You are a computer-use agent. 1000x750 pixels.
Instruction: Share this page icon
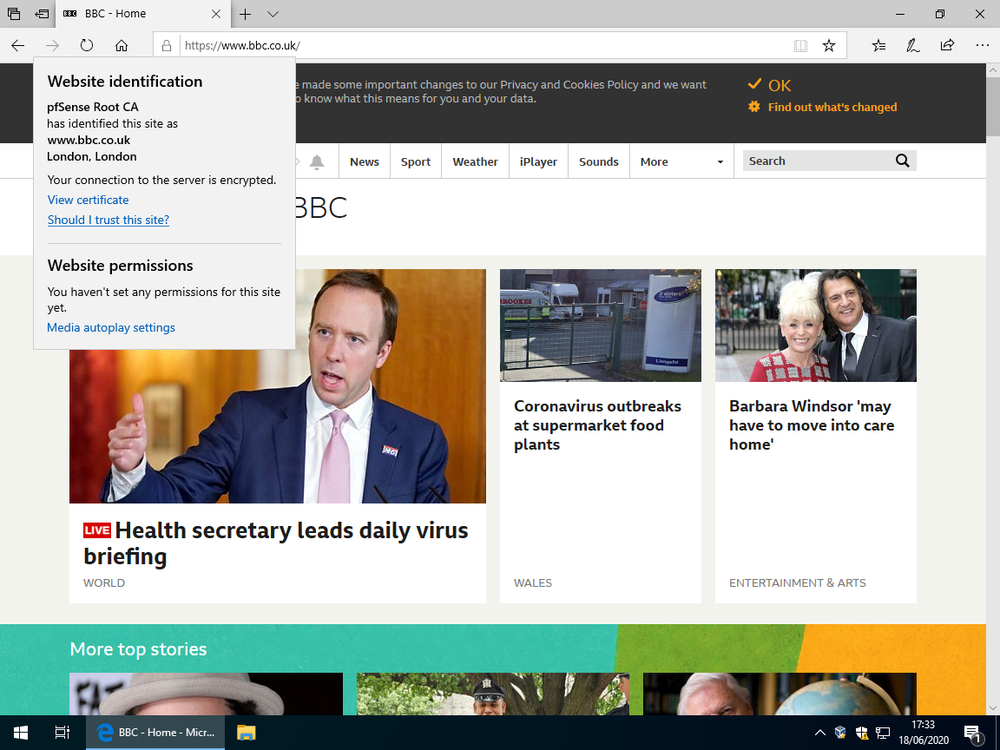[x=947, y=45]
